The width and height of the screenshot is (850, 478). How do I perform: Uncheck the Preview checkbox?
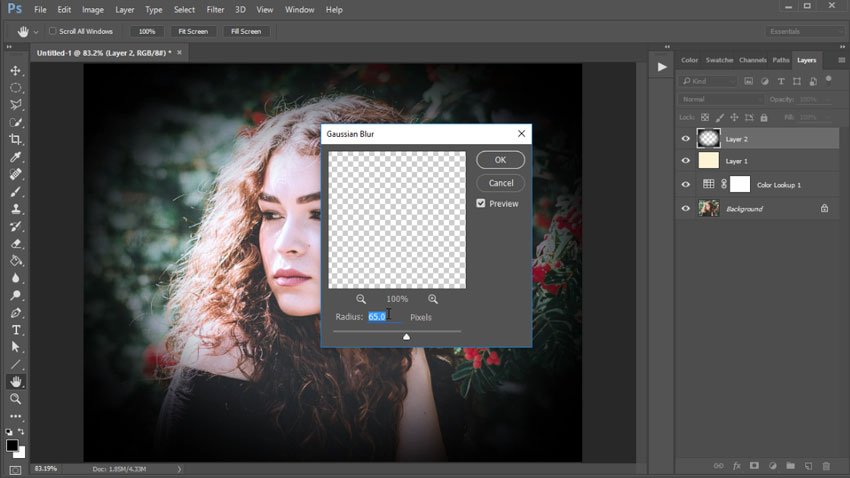pos(481,203)
